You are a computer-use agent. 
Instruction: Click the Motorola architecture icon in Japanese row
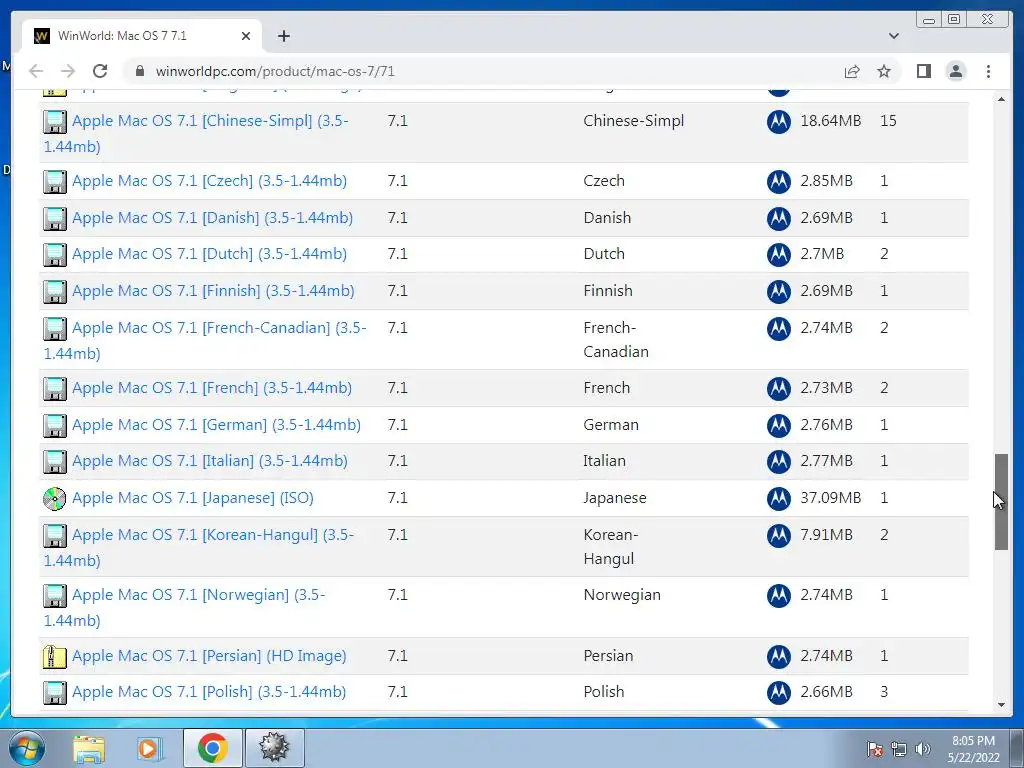tap(778, 499)
